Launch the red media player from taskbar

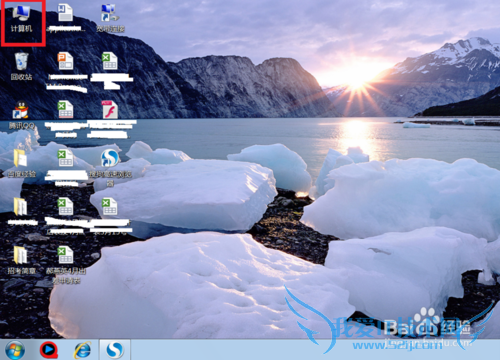tap(49, 350)
